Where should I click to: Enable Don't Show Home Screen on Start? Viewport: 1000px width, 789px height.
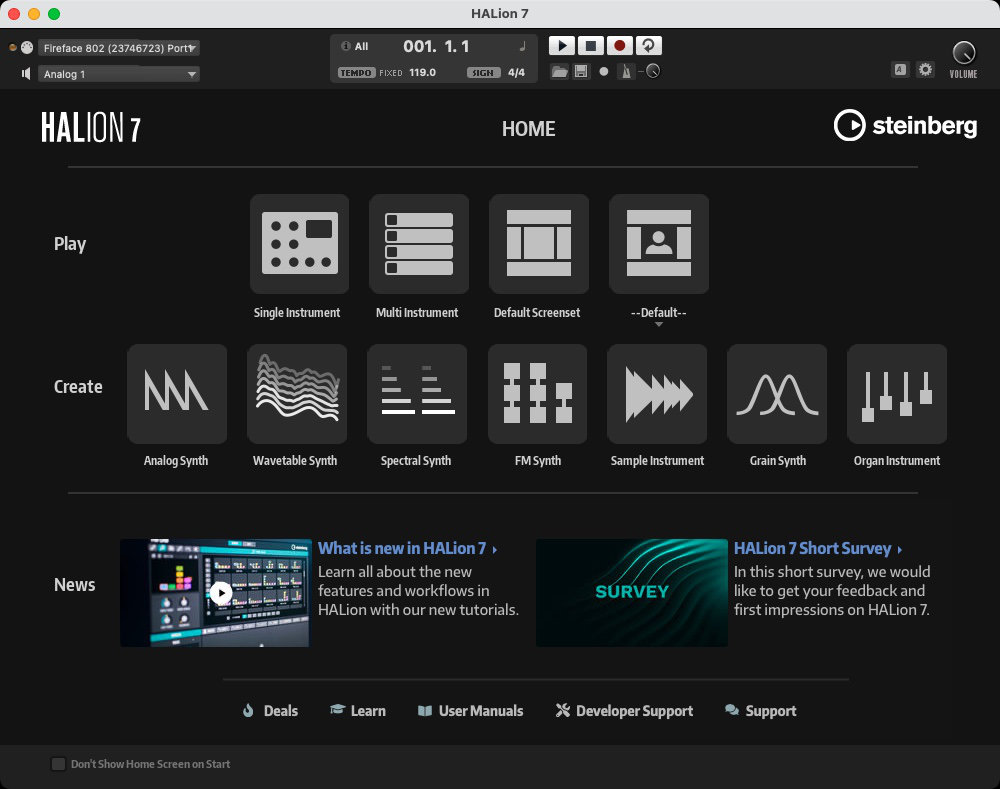(x=59, y=764)
